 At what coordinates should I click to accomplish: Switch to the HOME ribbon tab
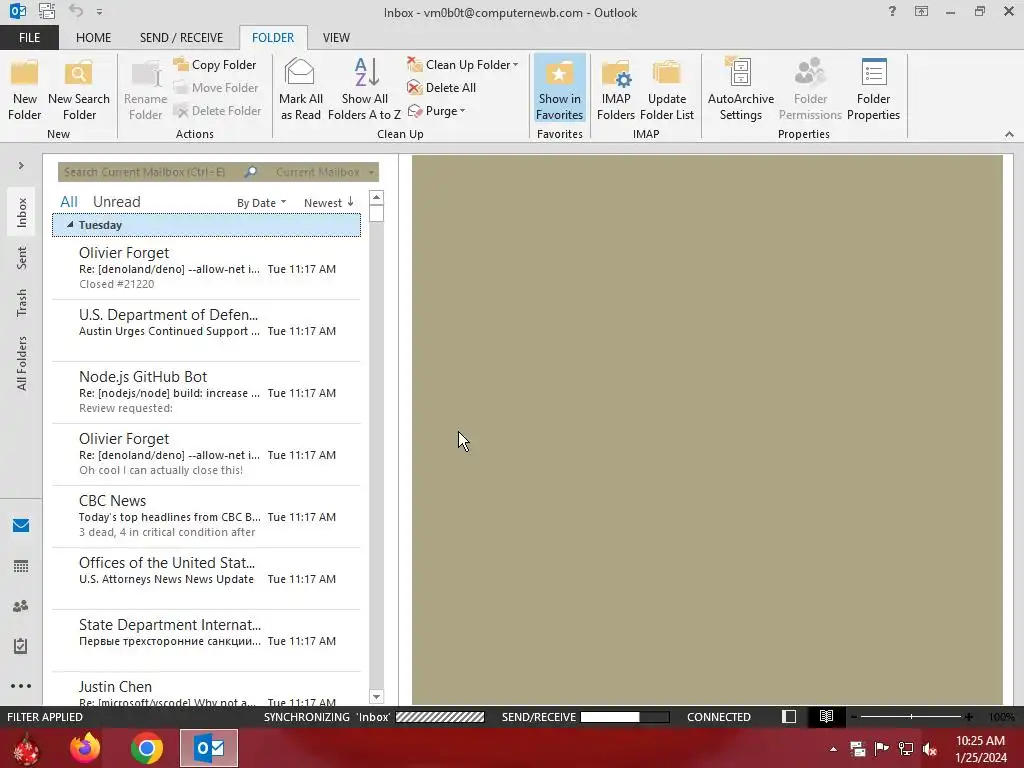pyautogui.click(x=93, y=38)
